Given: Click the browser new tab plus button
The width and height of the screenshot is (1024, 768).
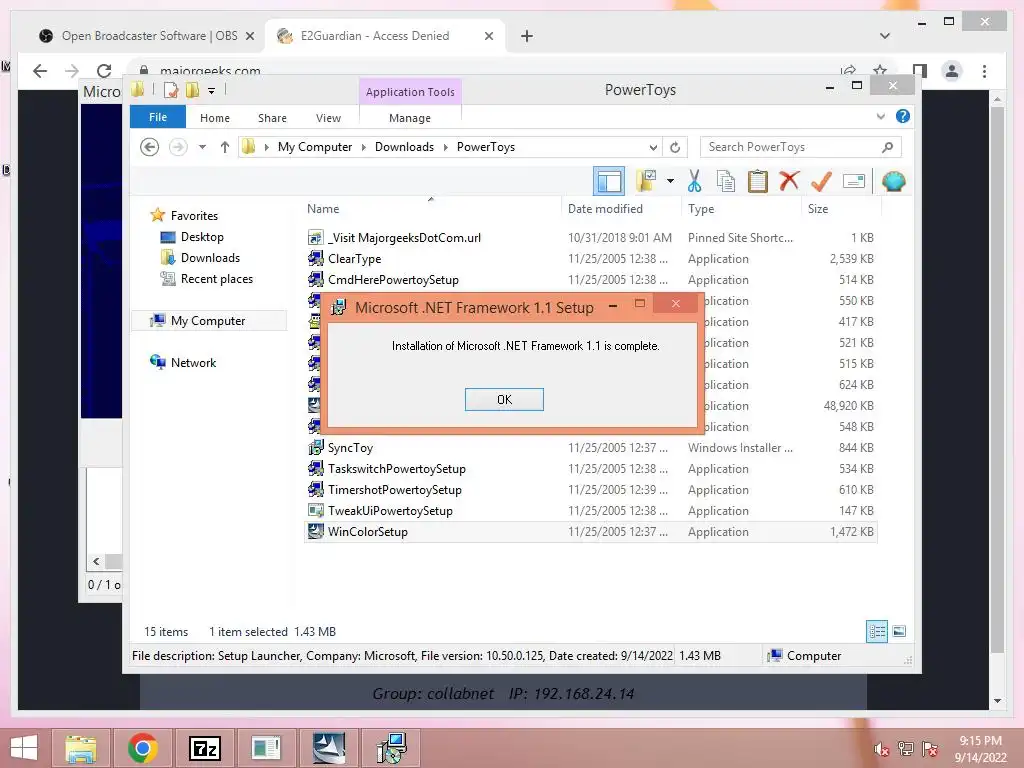Looking at the screenshot, I should click(527, 36).
